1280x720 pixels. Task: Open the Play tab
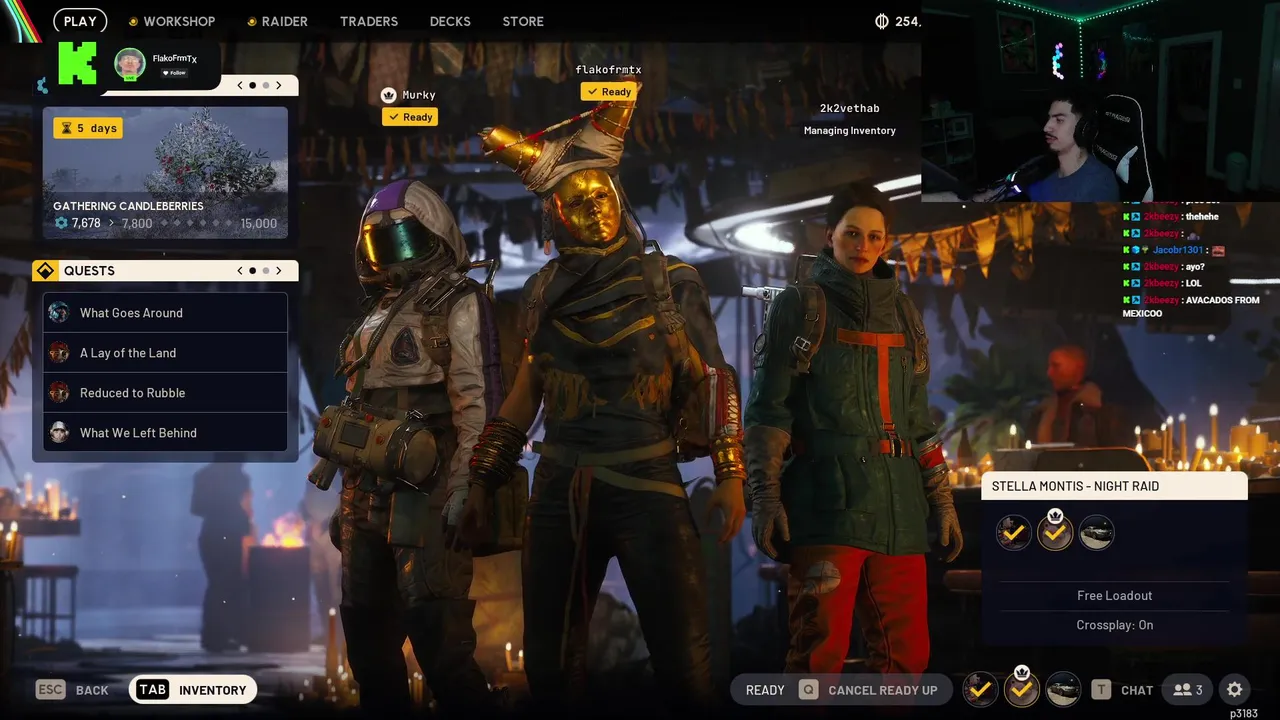point(80,21)
